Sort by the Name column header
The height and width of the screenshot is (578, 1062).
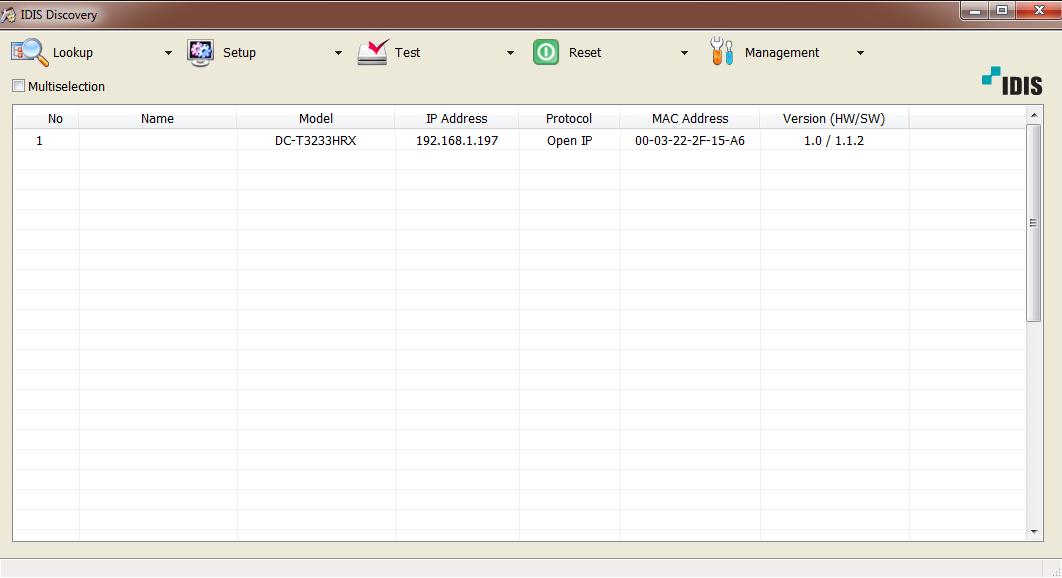pyautogui.click(x=158, y=119)
